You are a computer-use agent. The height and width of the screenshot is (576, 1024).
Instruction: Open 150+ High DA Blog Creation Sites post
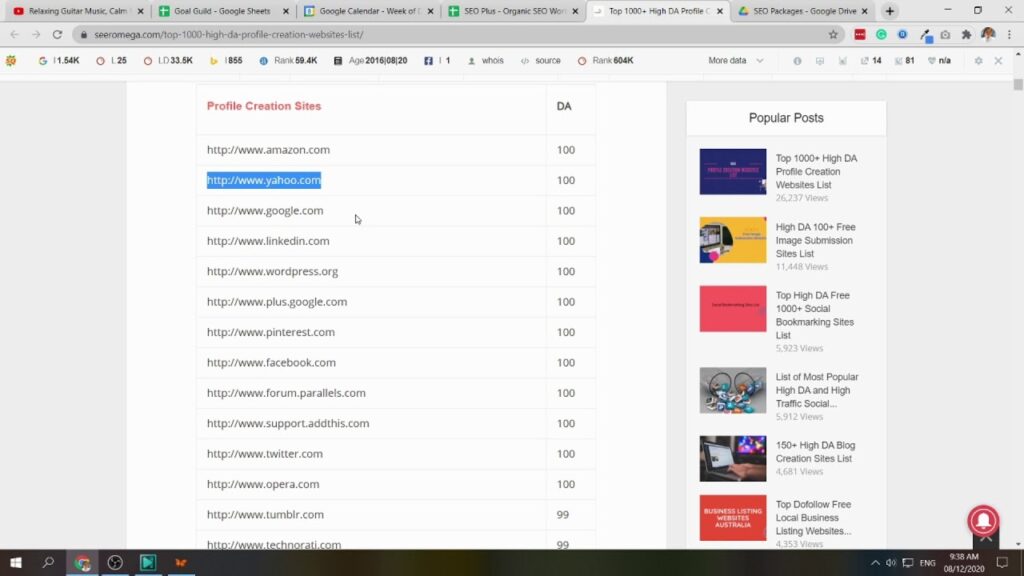point(815,452)
